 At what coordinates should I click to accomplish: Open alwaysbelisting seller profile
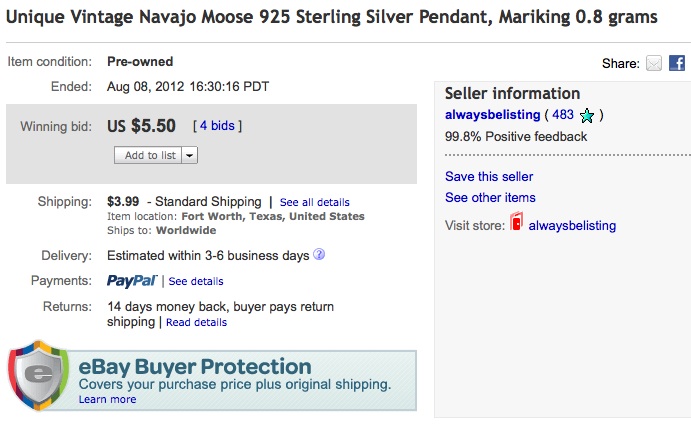[492, 115]
